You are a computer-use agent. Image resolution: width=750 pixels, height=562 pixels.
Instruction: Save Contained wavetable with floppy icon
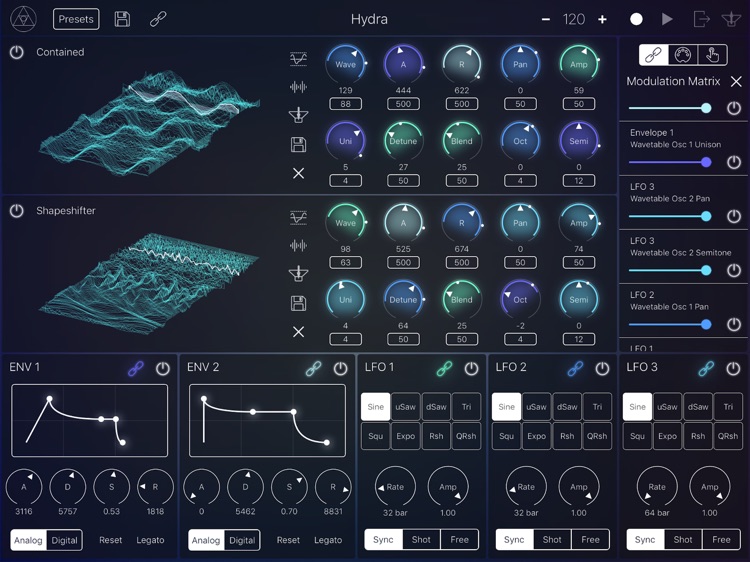(x=298, y=144)
